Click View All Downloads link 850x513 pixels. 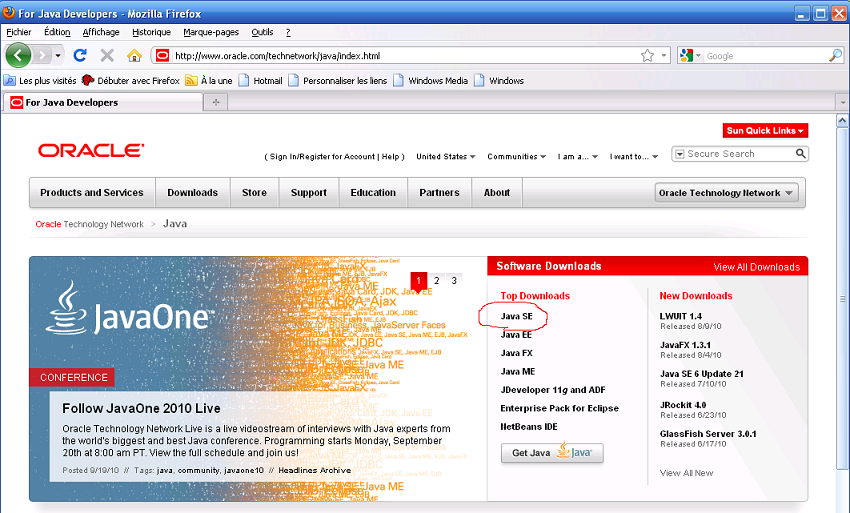point(756,267)
